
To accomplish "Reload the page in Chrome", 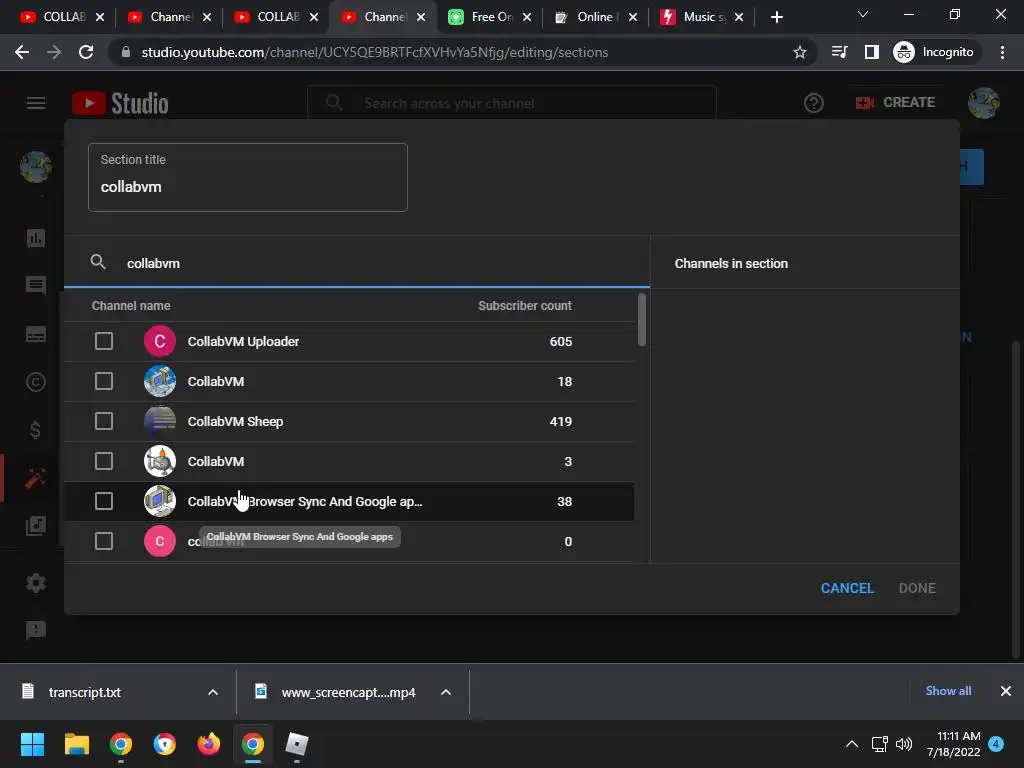I will pos(86,52).
